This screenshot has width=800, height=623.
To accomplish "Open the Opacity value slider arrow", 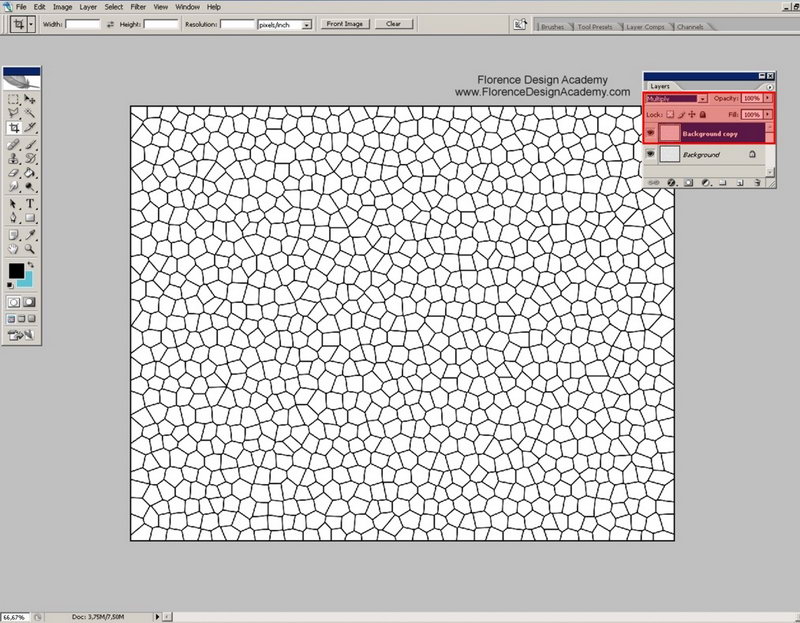I will (x=767, y=98).
